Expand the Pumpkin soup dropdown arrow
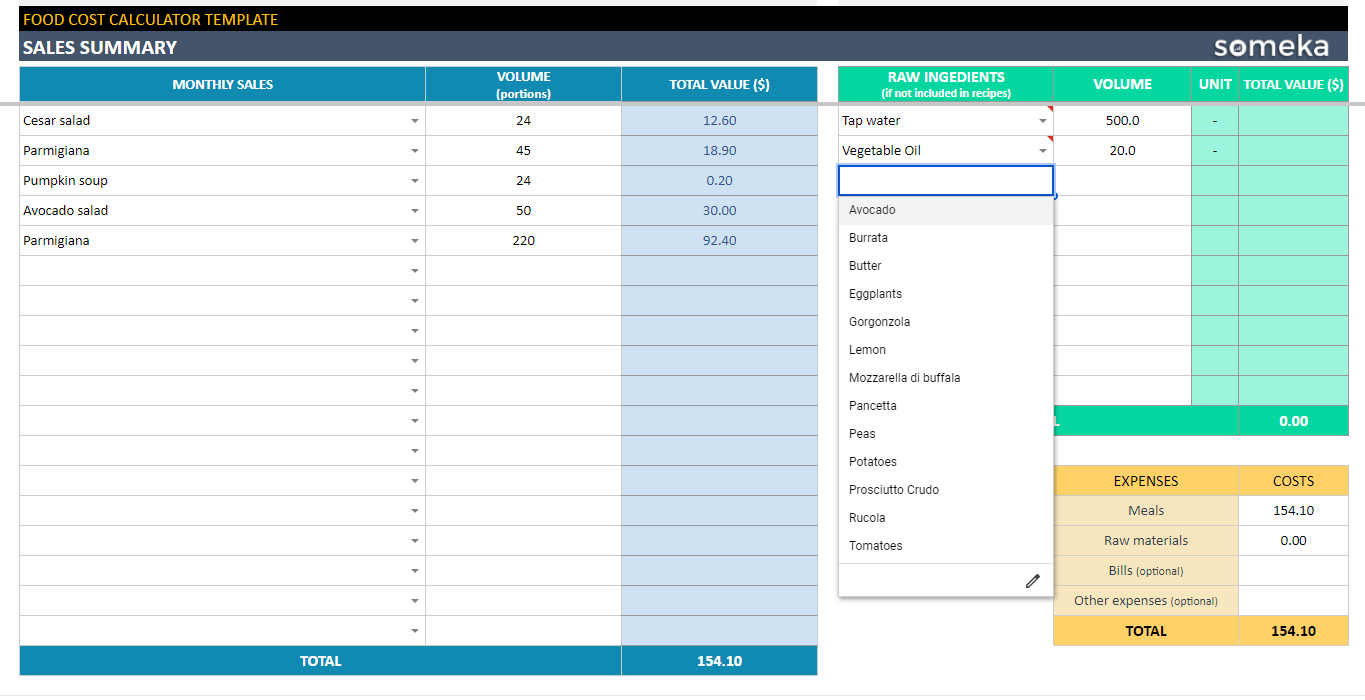Viewport: 1365px width, 700px height. [415, 181]
